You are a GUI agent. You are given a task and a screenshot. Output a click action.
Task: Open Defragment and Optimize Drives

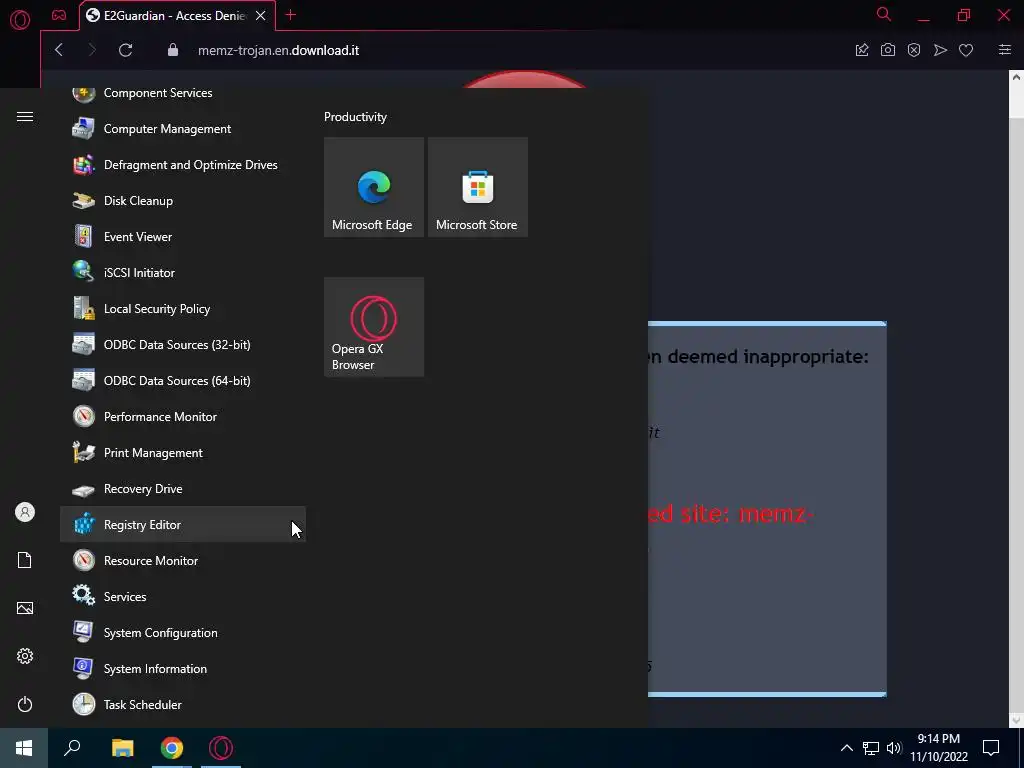pos(183,165)
